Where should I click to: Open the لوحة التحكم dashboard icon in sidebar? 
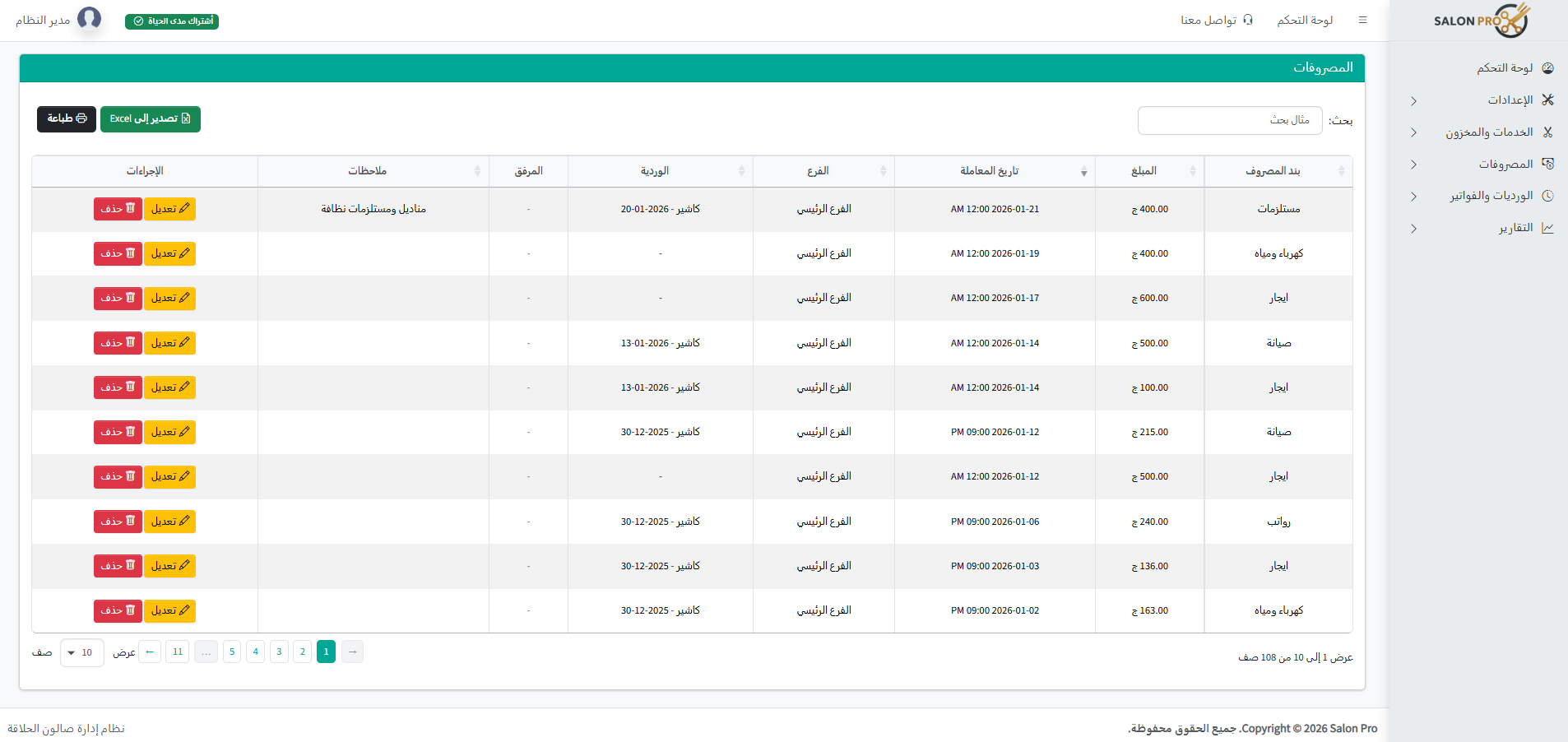pyautogui.click(x=1549, y=67)
